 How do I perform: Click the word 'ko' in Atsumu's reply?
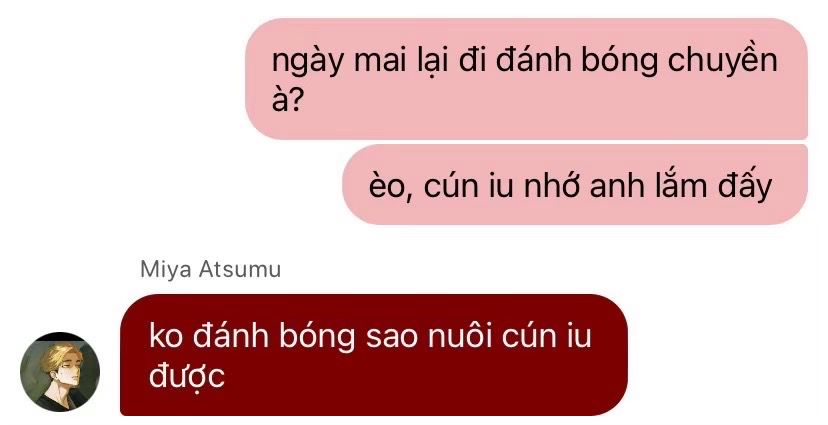coord(165,336)
